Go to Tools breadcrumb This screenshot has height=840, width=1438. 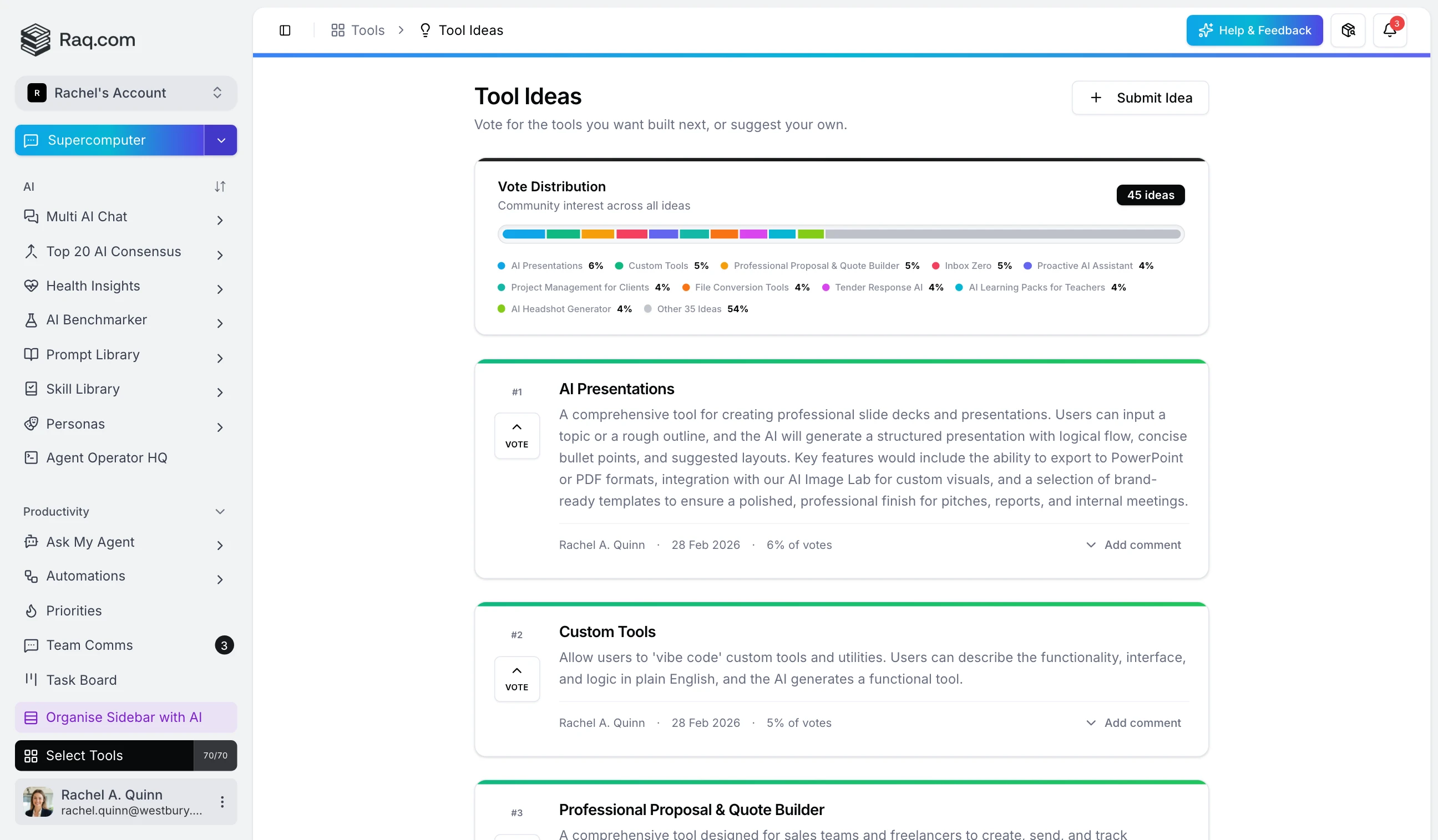click(358, 30)
